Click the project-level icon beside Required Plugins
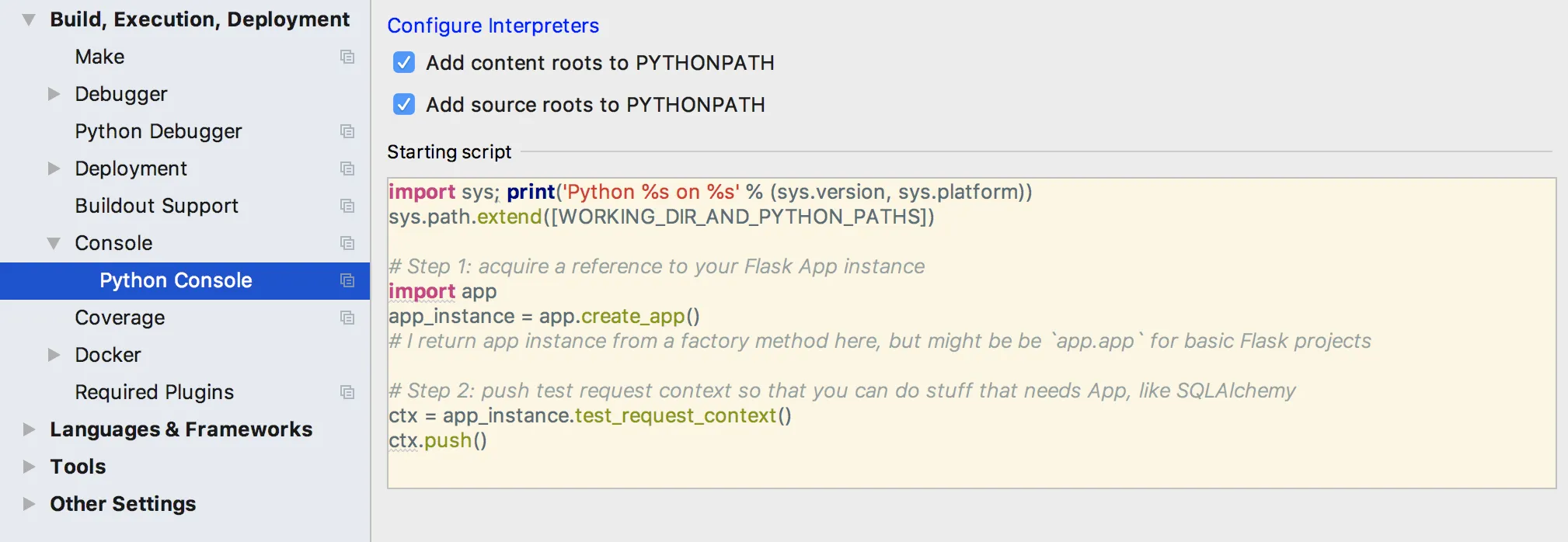Viewport: 1568px width, 542px height. click(x=347, y=392)
